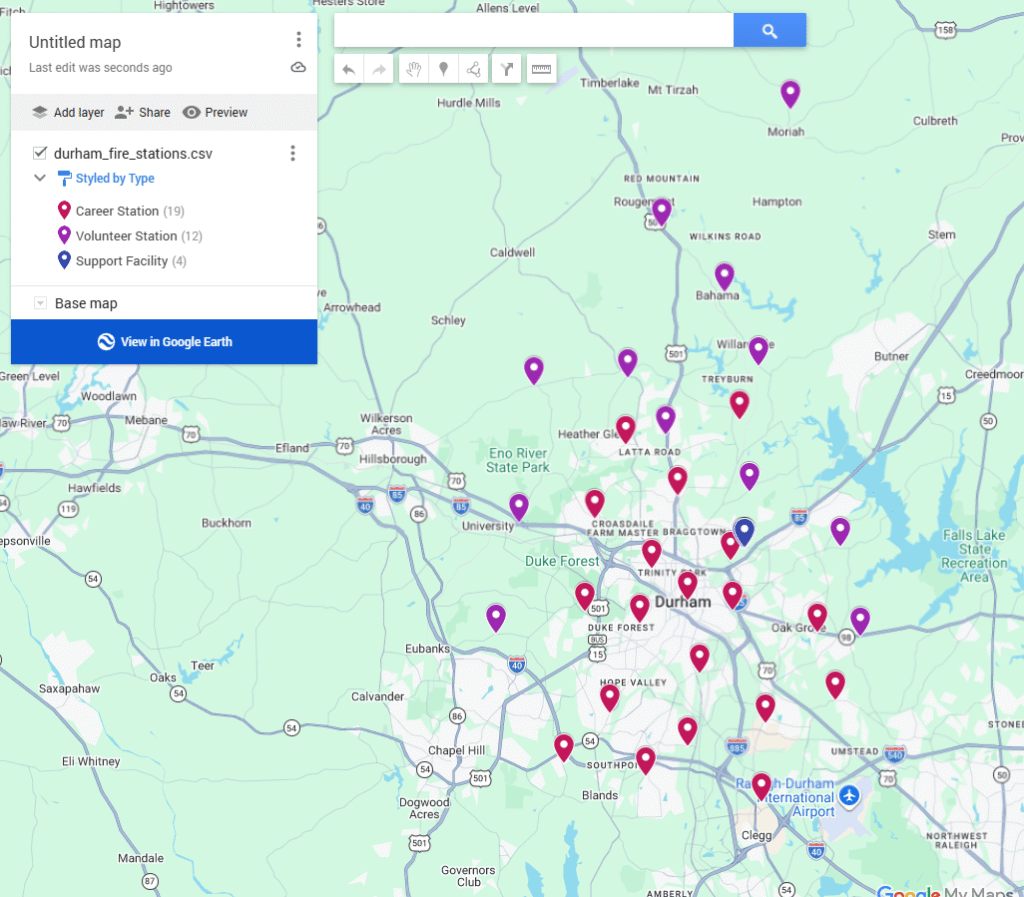Click the red pin near Croasdaile Farm
Screen dimensions: 1024x897
594,503
